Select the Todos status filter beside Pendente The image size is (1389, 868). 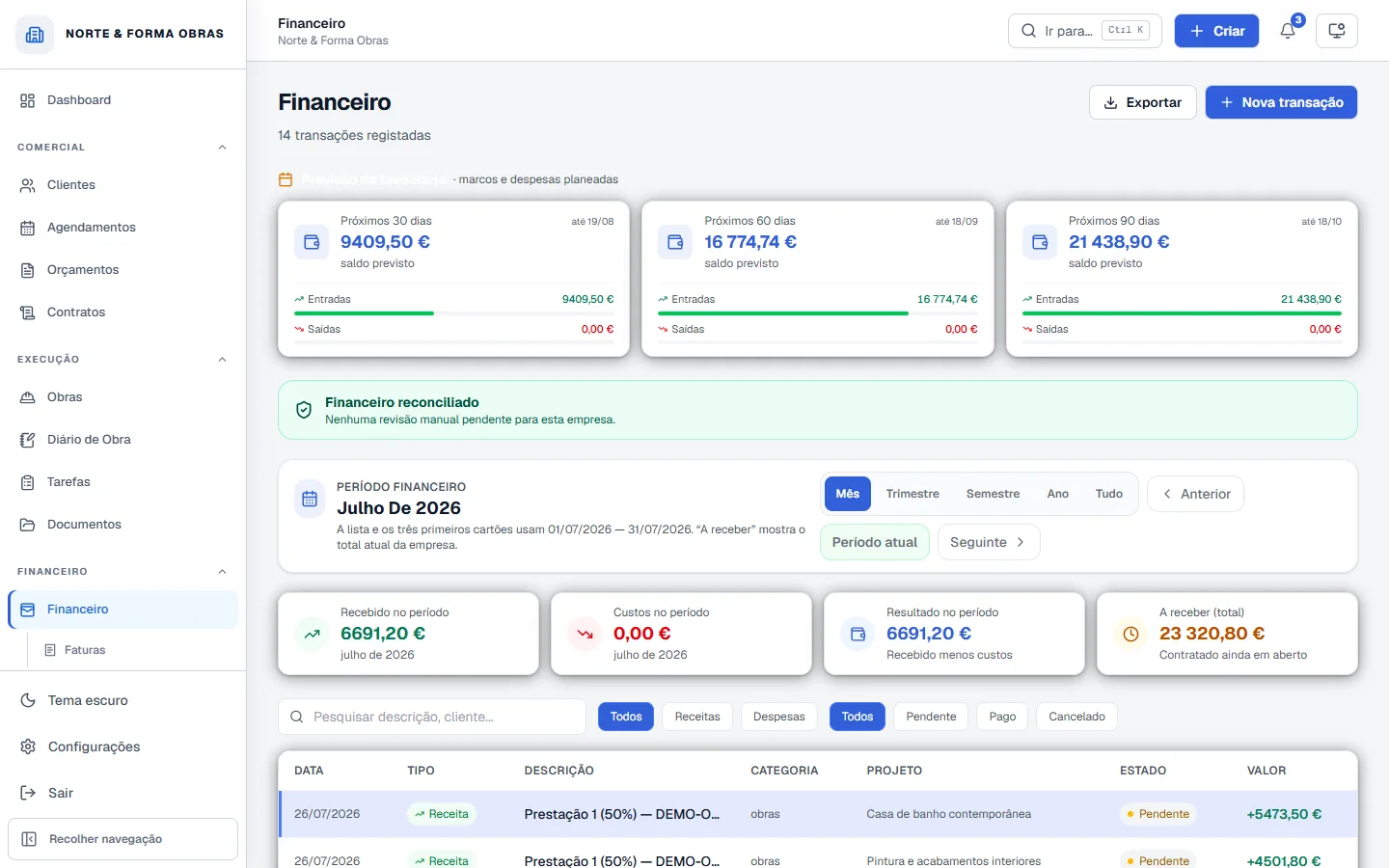click(858, 717)
